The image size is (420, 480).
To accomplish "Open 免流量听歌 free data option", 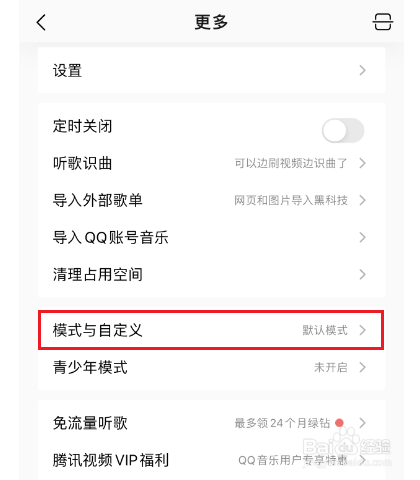I will (x=211, y=423).
